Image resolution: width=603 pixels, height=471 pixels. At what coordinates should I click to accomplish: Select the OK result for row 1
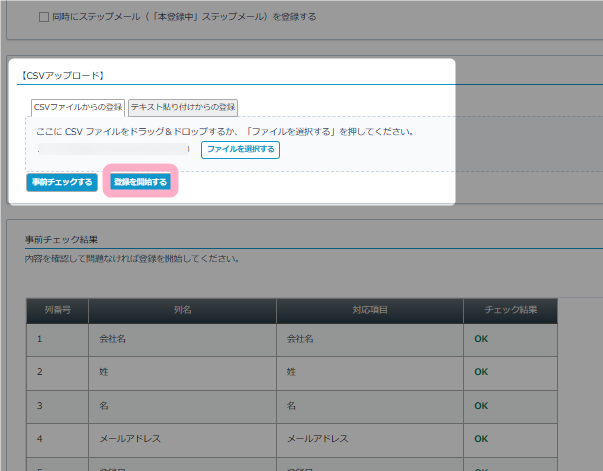coord(481,339)
